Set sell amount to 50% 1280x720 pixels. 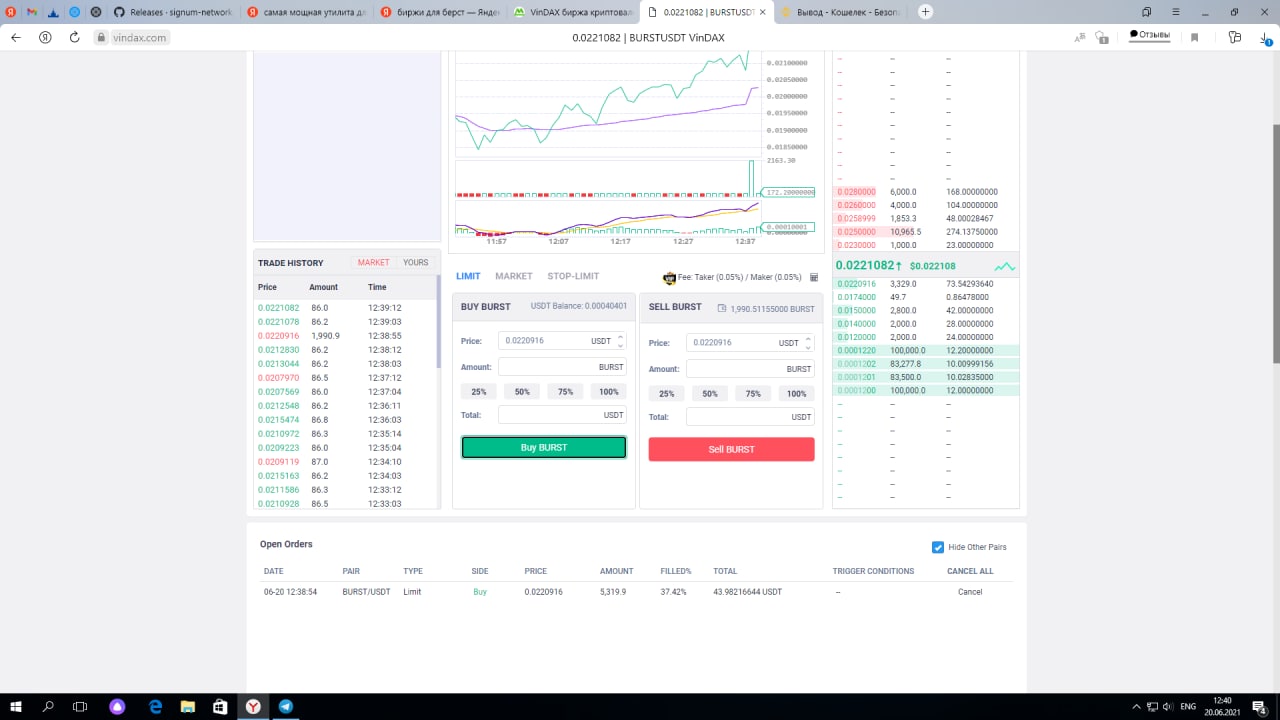click(x=710, y=393)
